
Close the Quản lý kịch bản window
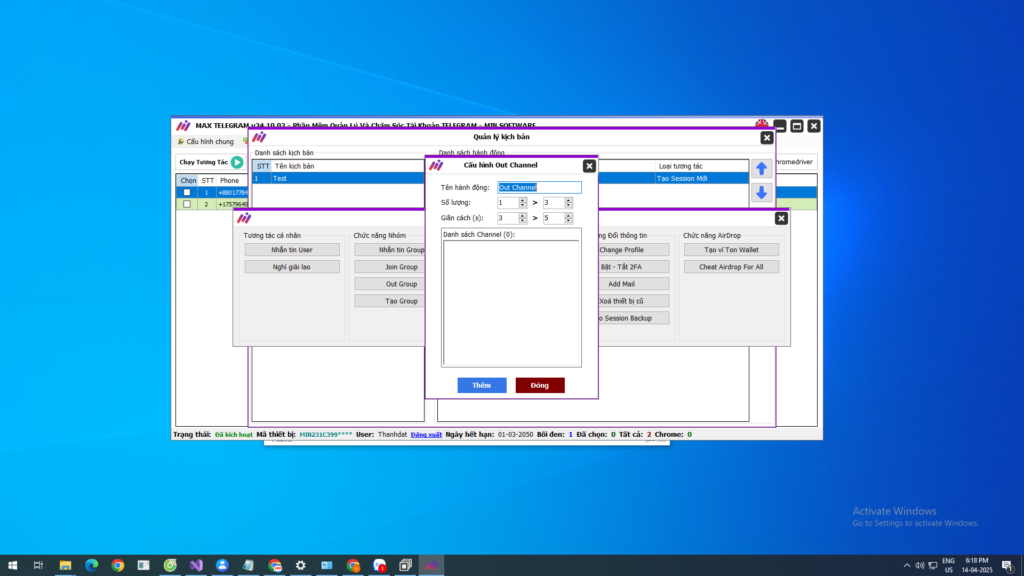click(x=767, y=138)
